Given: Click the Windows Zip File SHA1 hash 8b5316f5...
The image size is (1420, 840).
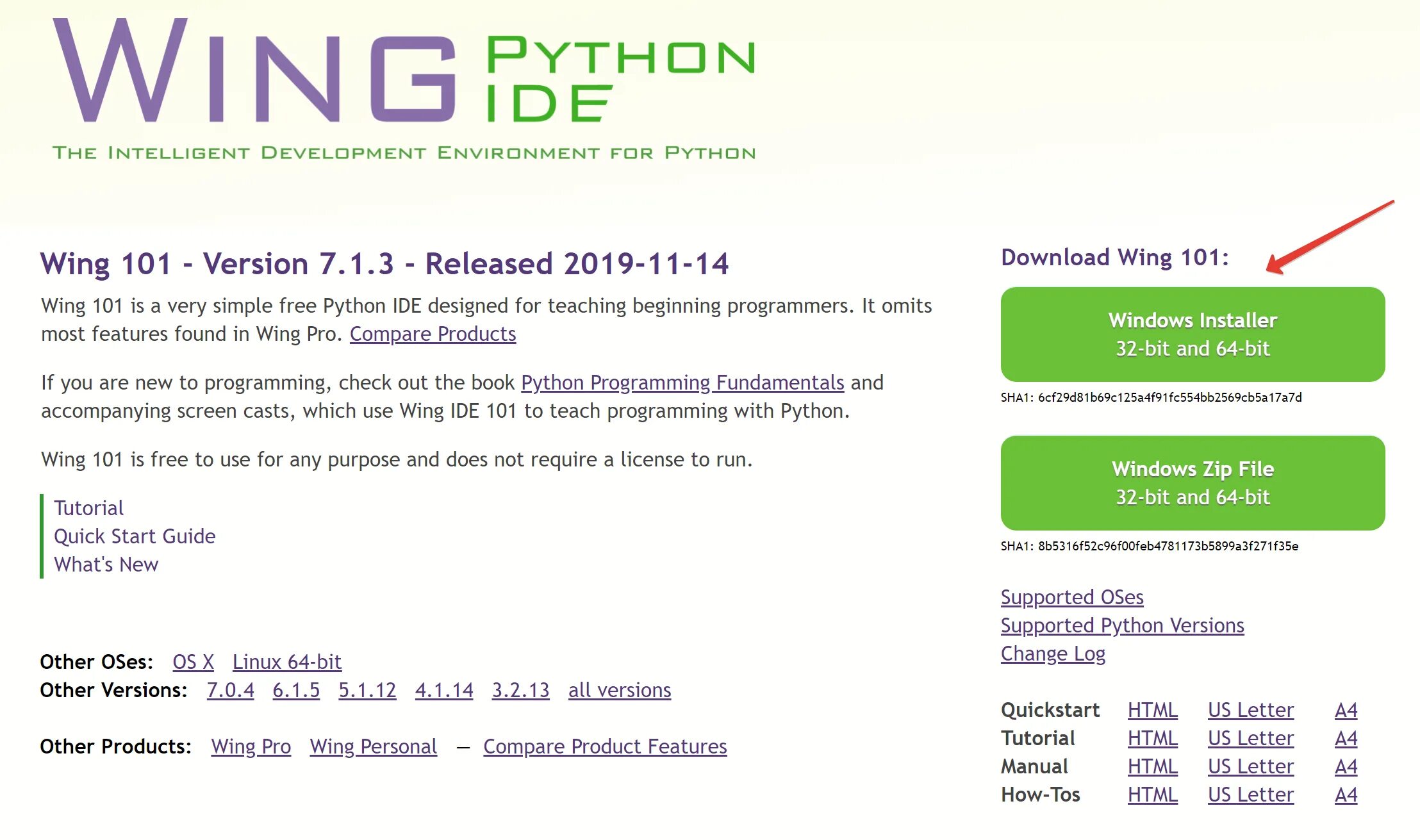Looking at the screenshot, I should click(1150, 546).
